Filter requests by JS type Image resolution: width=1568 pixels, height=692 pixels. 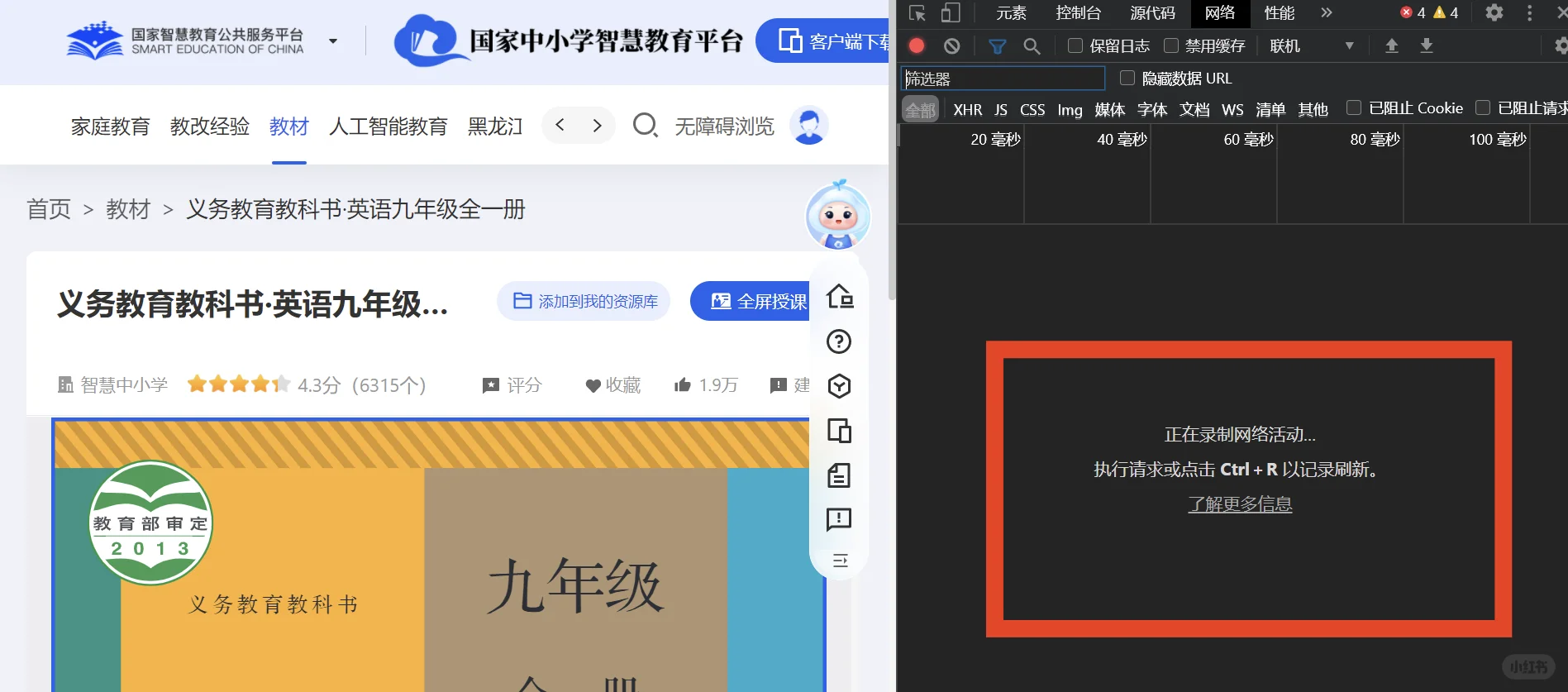point(1001,110)
